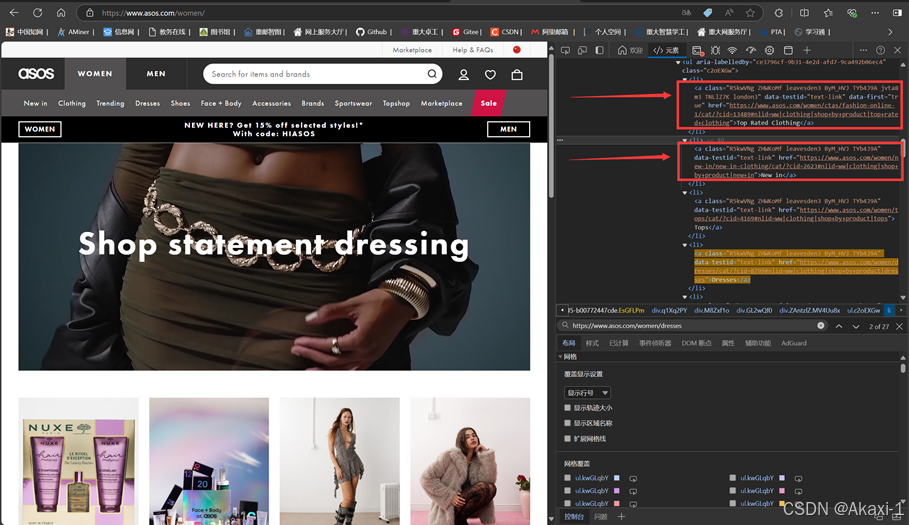Click the read aloud icon in address bar

pos(729,12)
